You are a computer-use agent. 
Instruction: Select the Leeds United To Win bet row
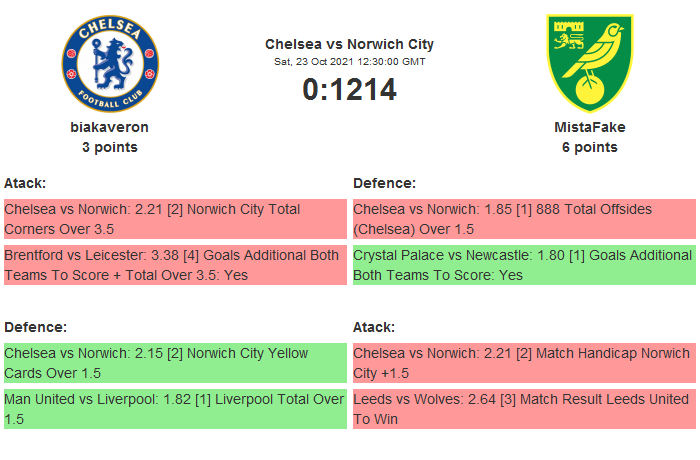pyautogui.click(x=523, y=409)
